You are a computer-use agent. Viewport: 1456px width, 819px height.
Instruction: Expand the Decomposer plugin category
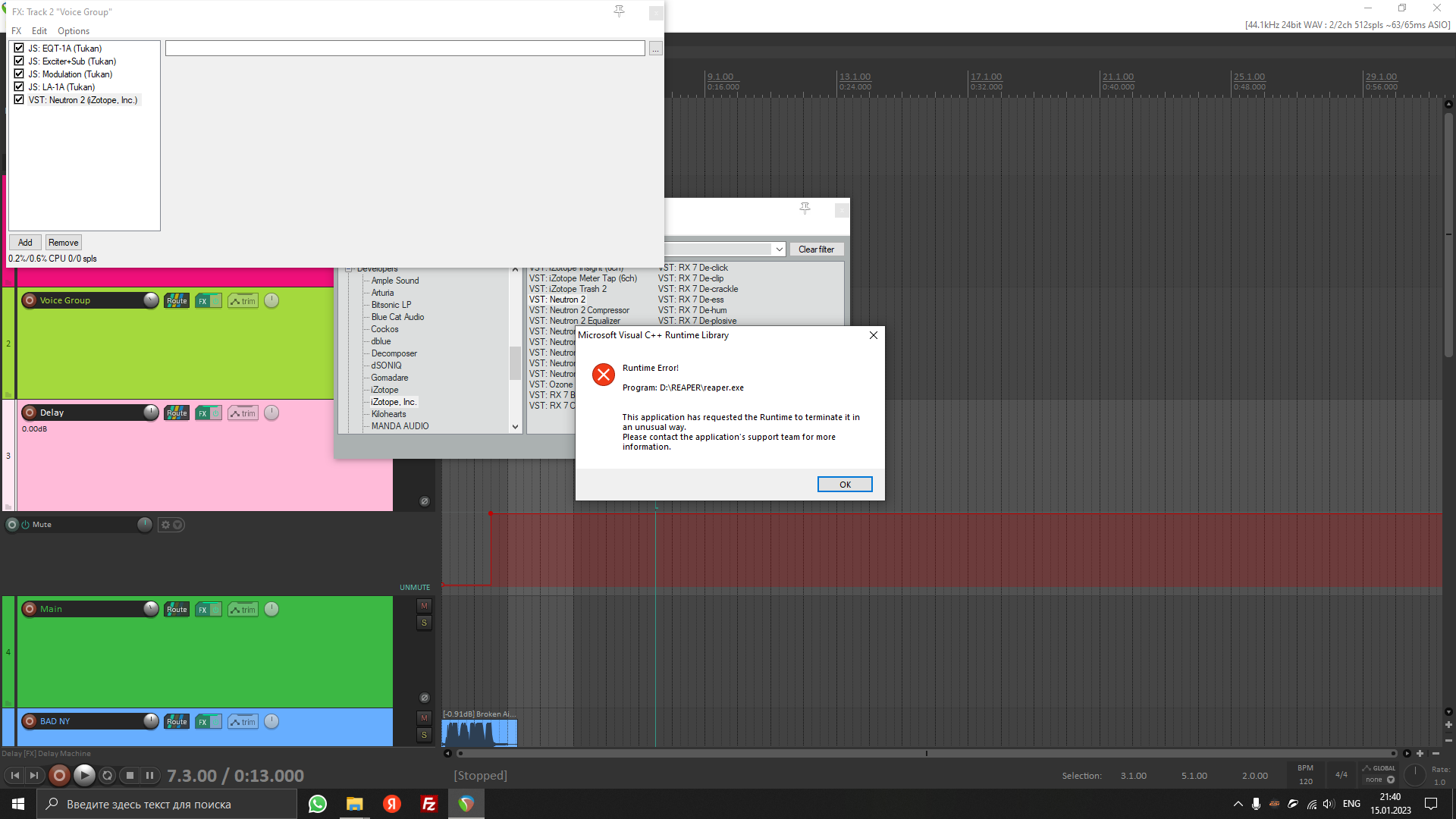(x=395, y=353)
